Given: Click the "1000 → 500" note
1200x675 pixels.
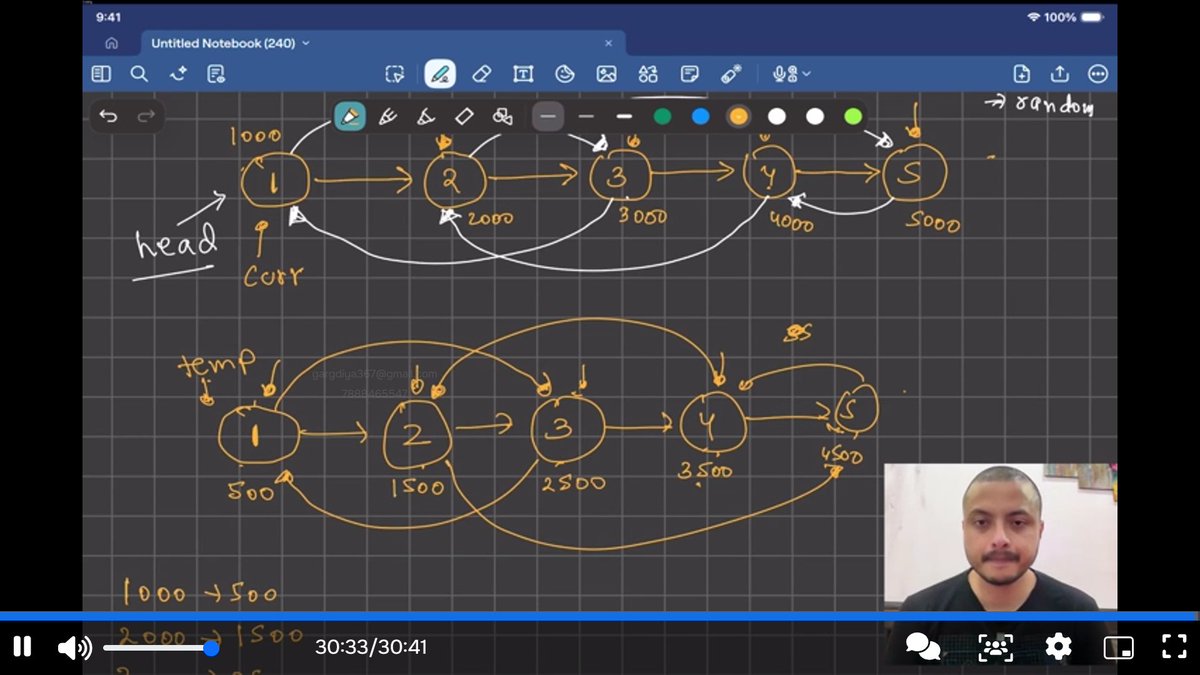Looking at the screenshot, I should coord(200,592).
